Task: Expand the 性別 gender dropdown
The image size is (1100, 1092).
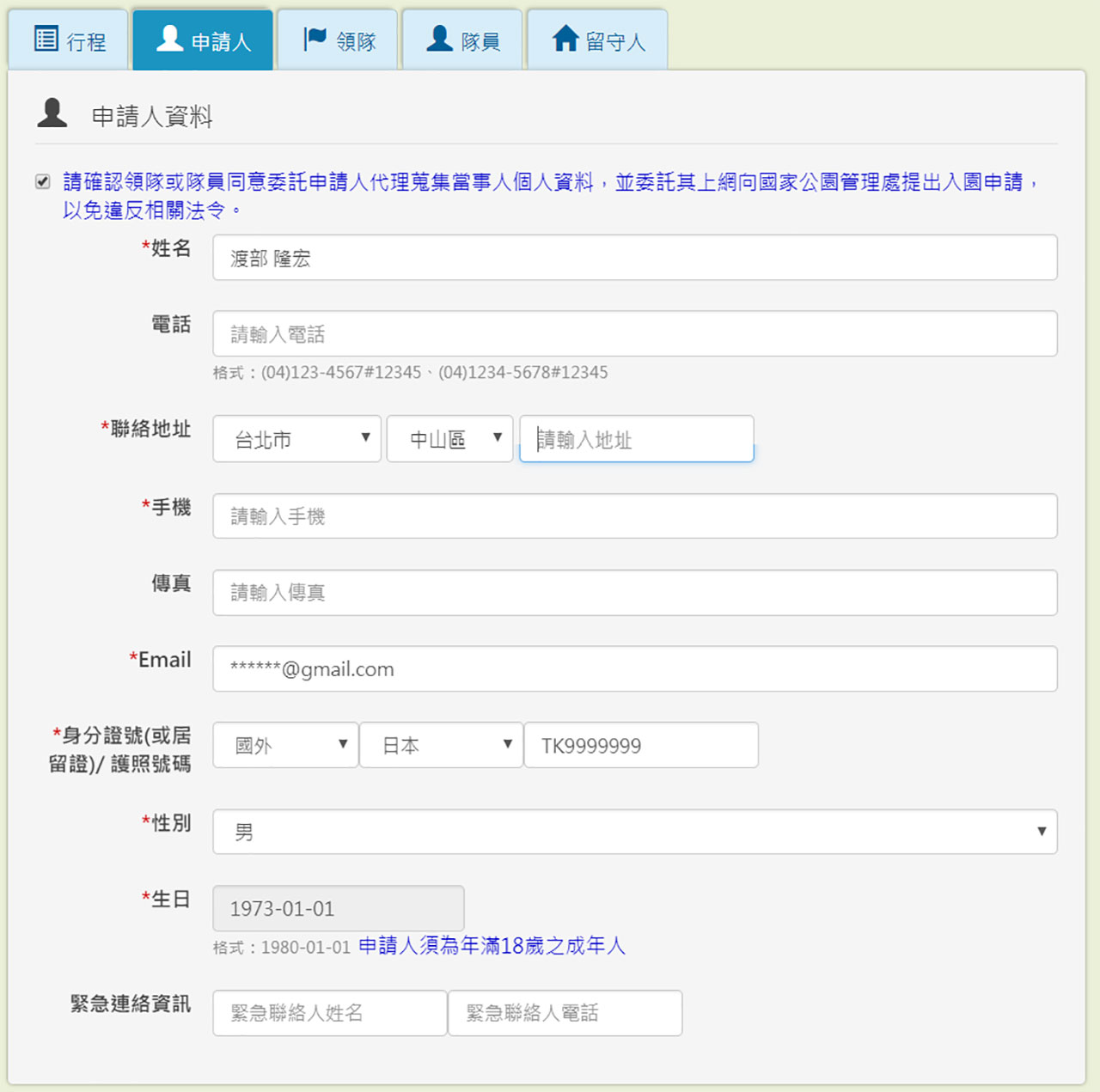Action: [634, 832]
